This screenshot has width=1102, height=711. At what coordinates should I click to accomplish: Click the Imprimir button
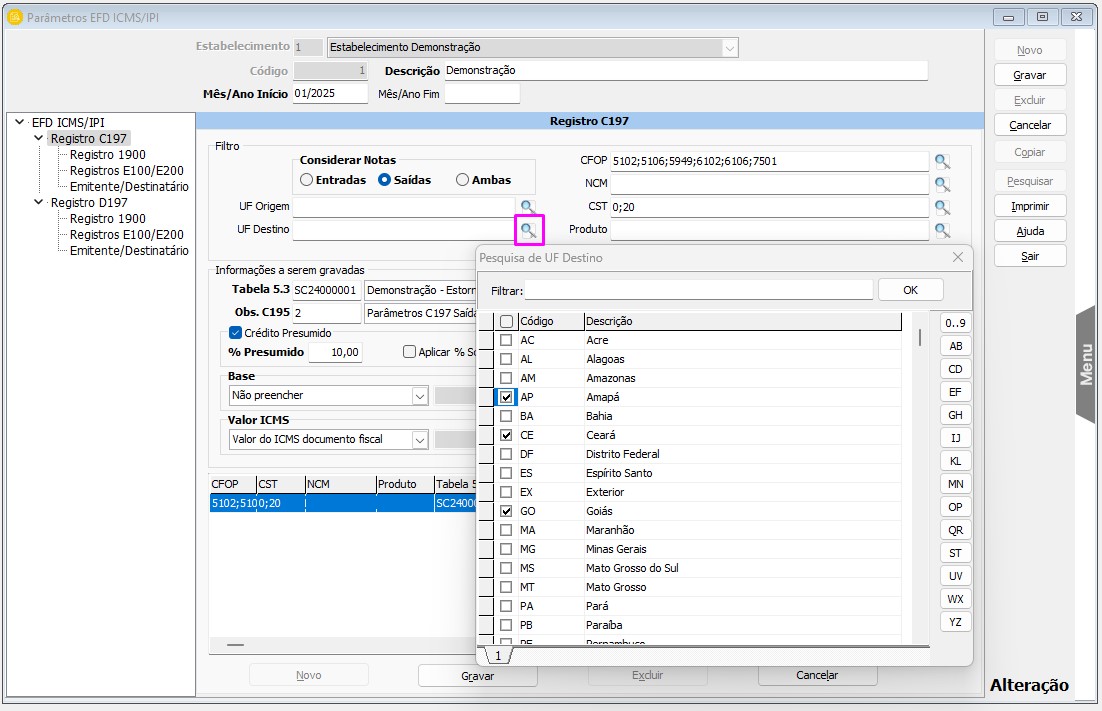[1029, 206]
